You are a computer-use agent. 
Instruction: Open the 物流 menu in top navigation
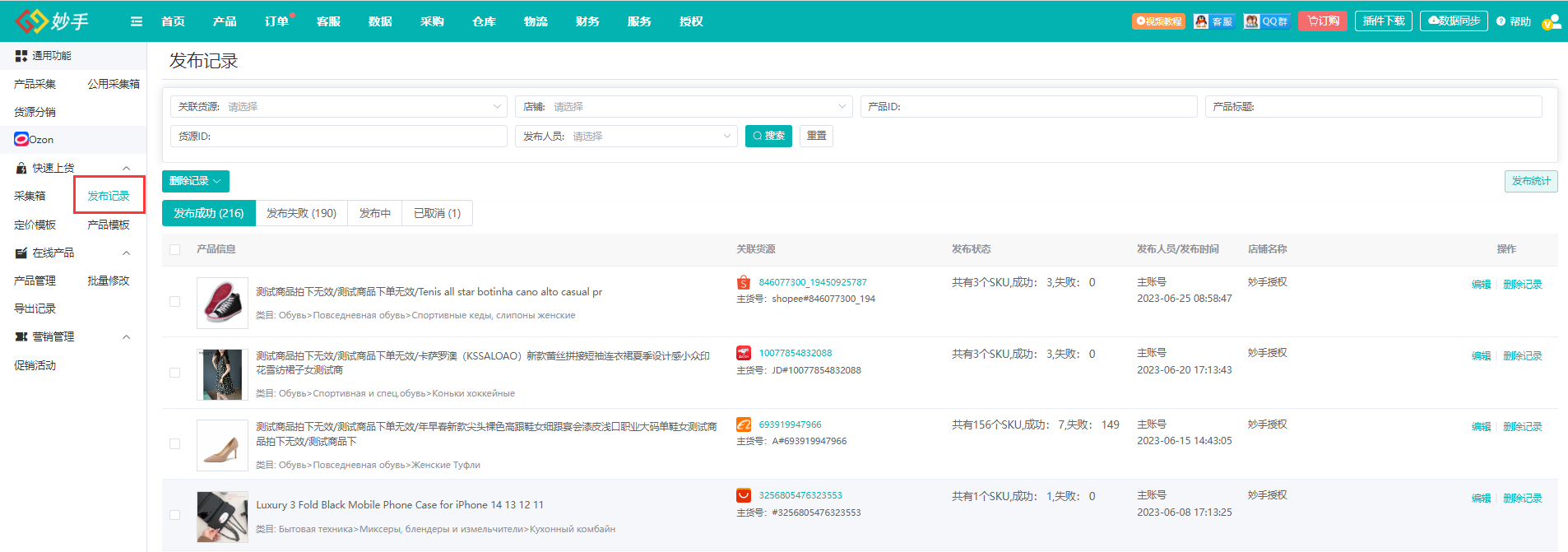click(536, 21)
